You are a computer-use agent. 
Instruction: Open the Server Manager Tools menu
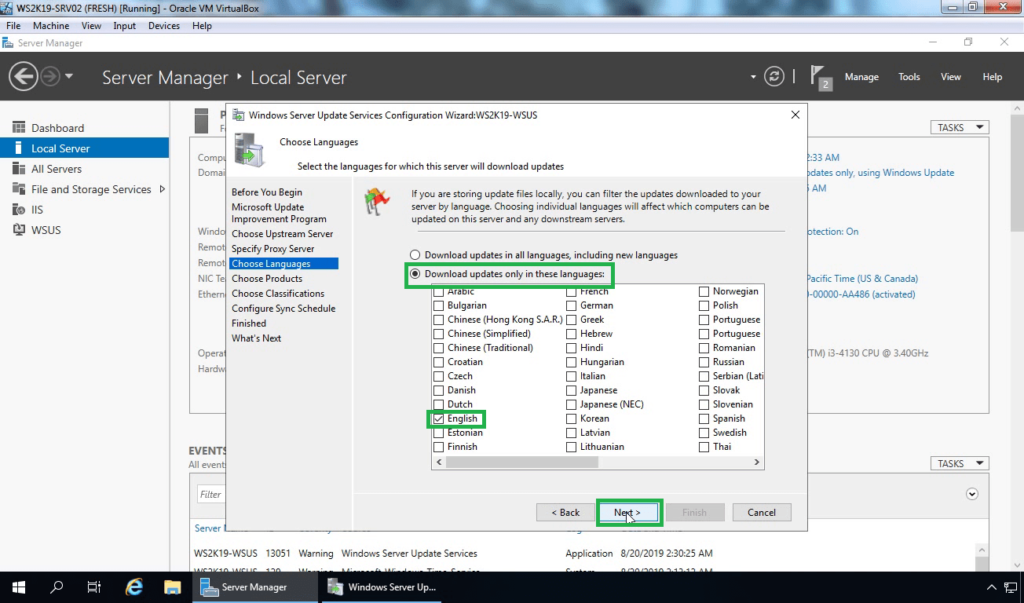tap(909, 76)
